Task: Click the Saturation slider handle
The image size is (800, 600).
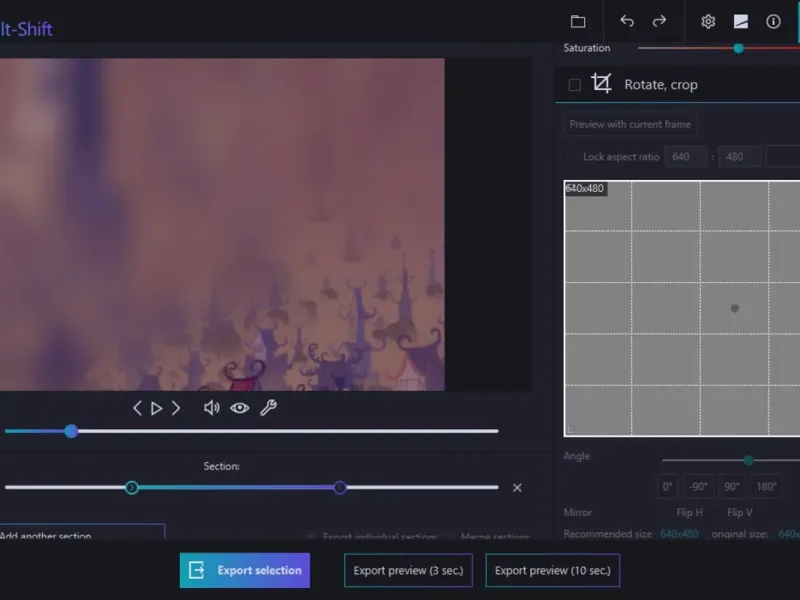Action: click(x=738, y=48)
